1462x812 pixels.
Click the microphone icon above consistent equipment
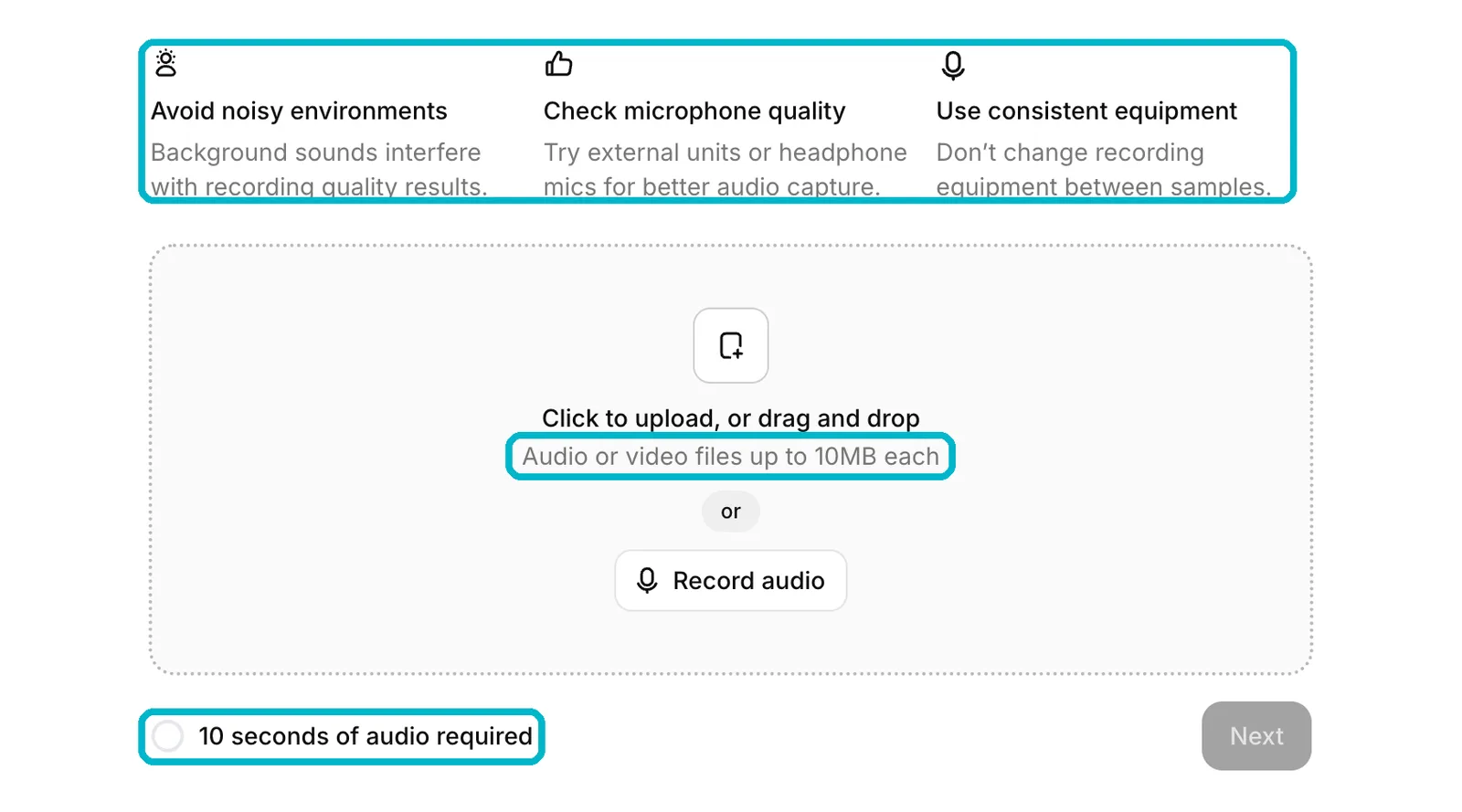click(952, 66)
